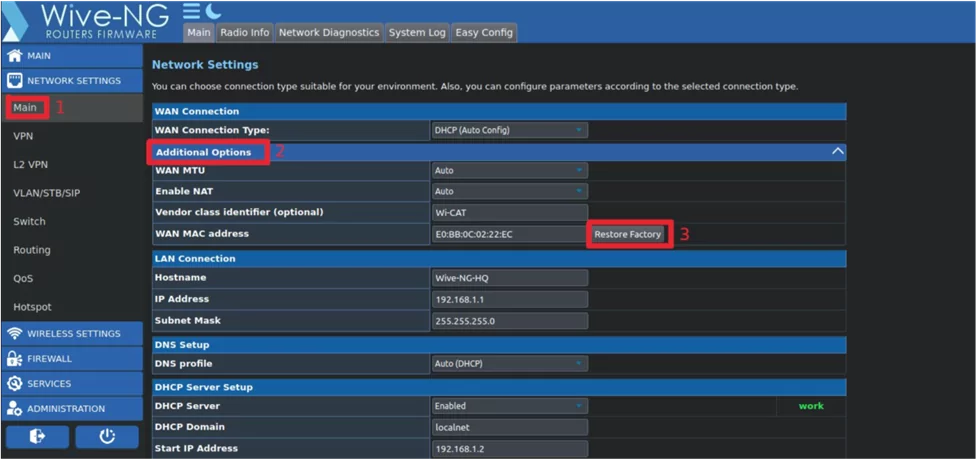The height and width of the screenshot is (459, 976).
Task: Click the Network Settings ethernet port icon
Action: tap(14, 81)
